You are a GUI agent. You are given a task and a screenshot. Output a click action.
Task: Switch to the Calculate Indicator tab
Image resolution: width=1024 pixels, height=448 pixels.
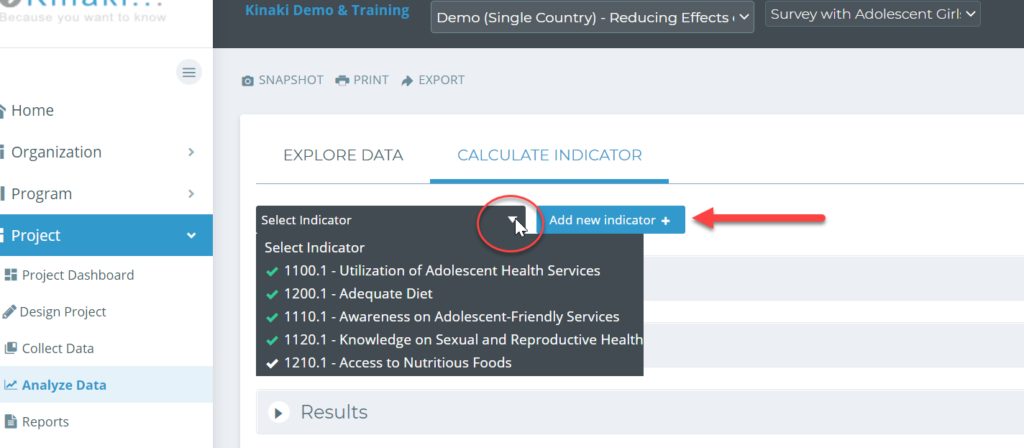tap(549, 155)
